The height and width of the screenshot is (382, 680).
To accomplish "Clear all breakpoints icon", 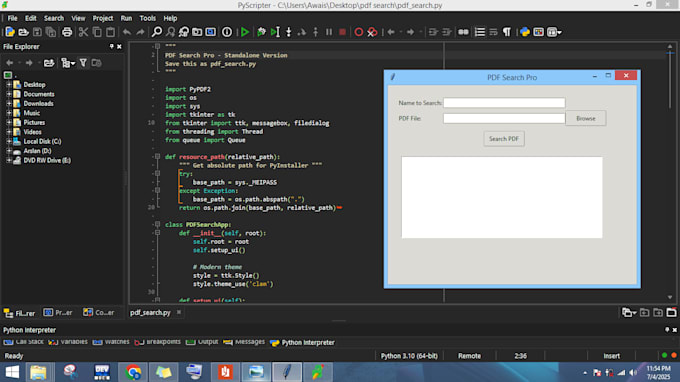I will [372, 32].
